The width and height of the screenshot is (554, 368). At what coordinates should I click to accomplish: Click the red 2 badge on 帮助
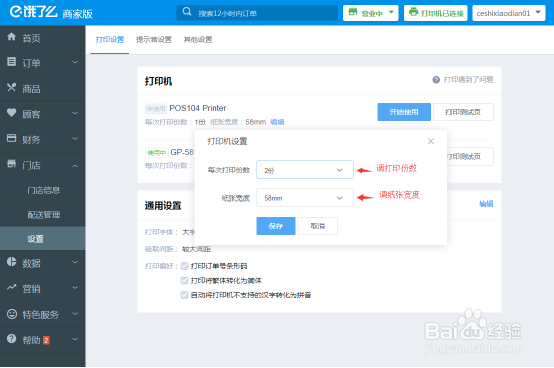coord(46,340)
